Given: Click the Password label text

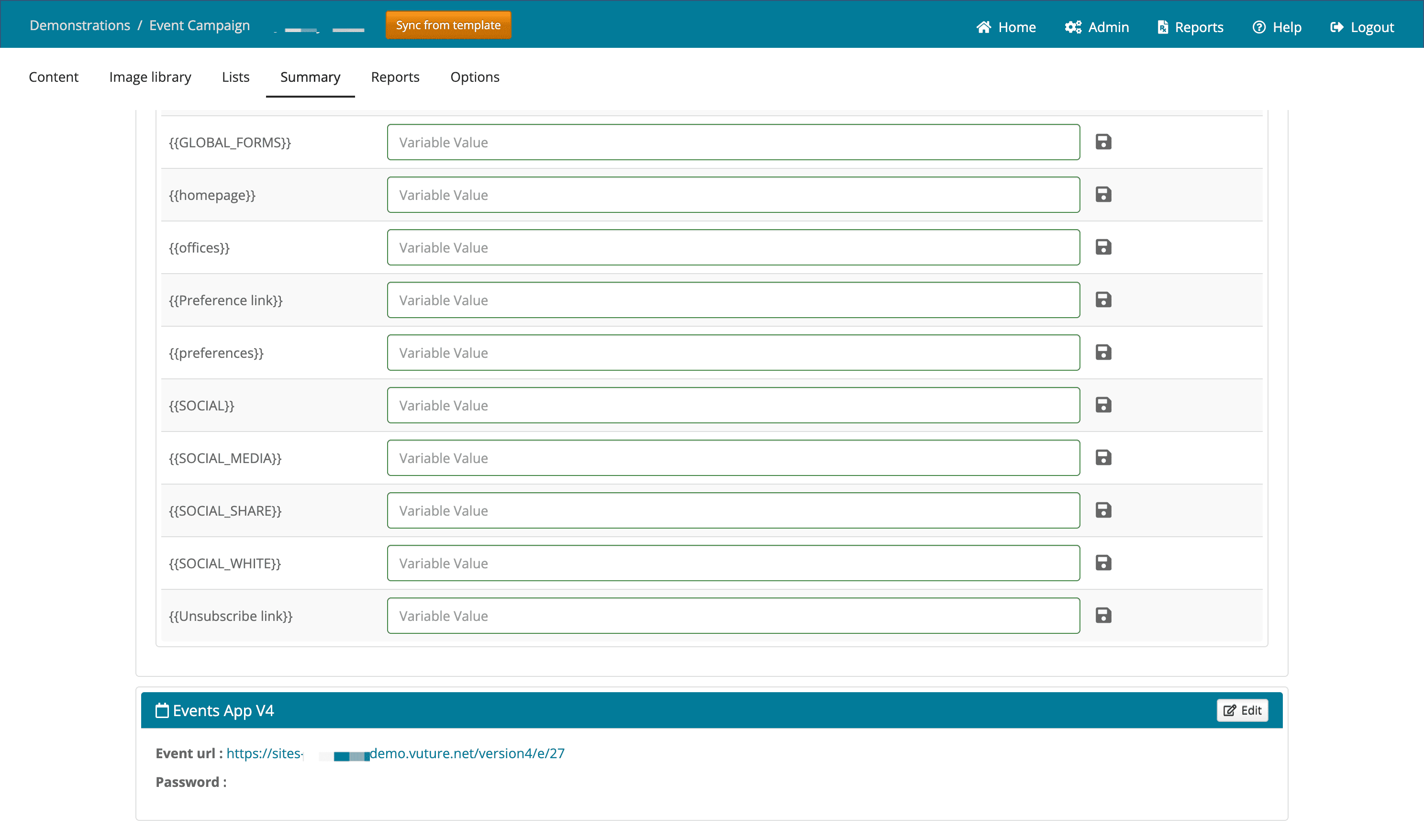Looking at the screenshot, I should [x=191, y=782].
